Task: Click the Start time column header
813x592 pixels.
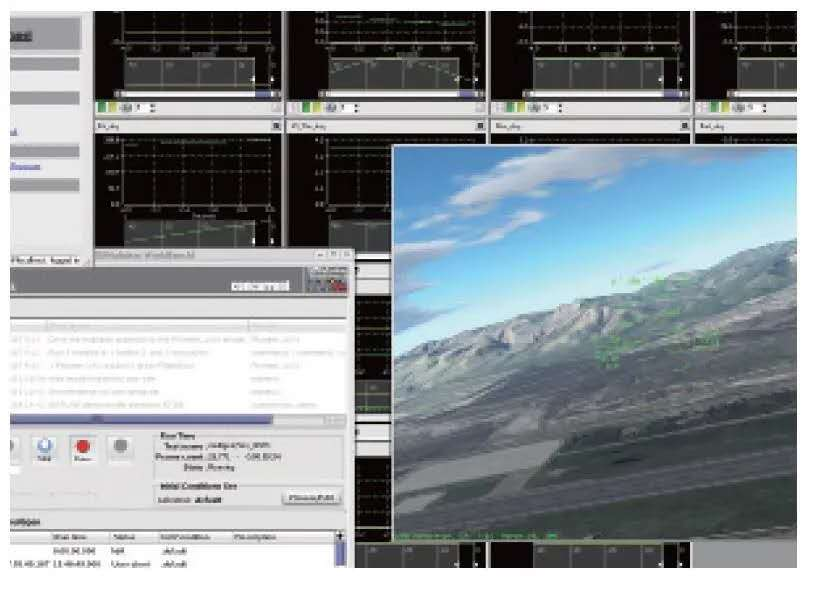Action: tap(70, 537)
